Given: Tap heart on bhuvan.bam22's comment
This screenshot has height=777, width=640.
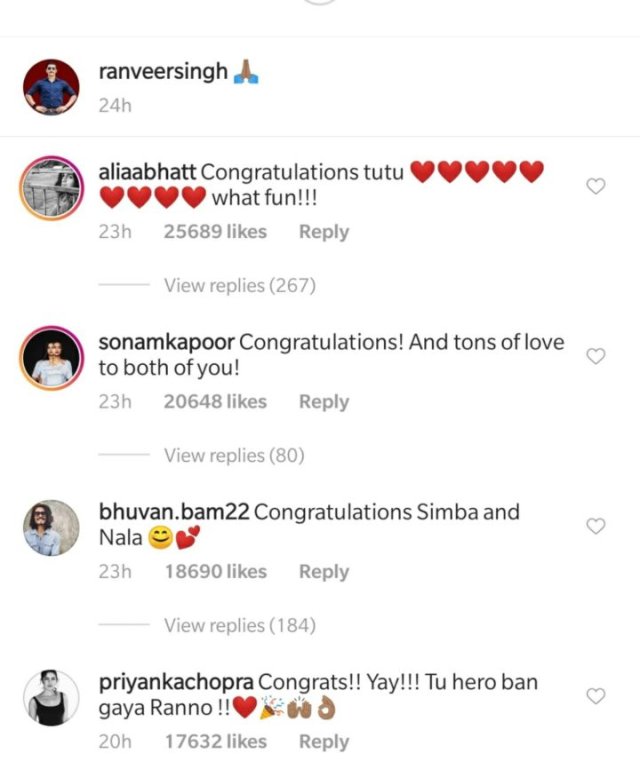Looking at the screenshot, I should point(595,526).
